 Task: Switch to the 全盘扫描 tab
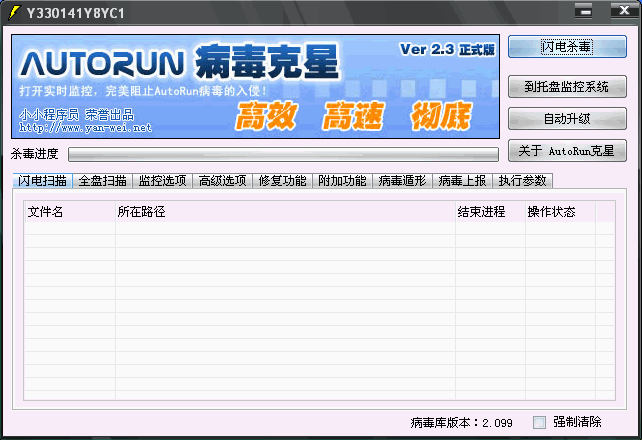point(102,181)
